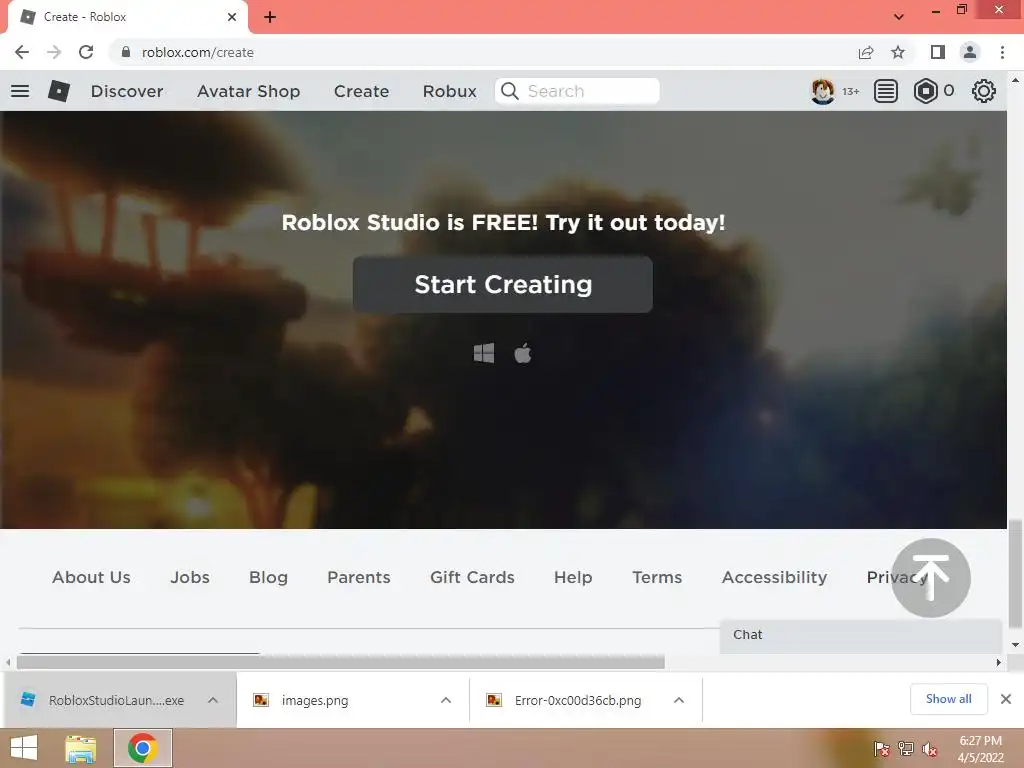
Task: Click the browser forward arrow
Action: 54,52
